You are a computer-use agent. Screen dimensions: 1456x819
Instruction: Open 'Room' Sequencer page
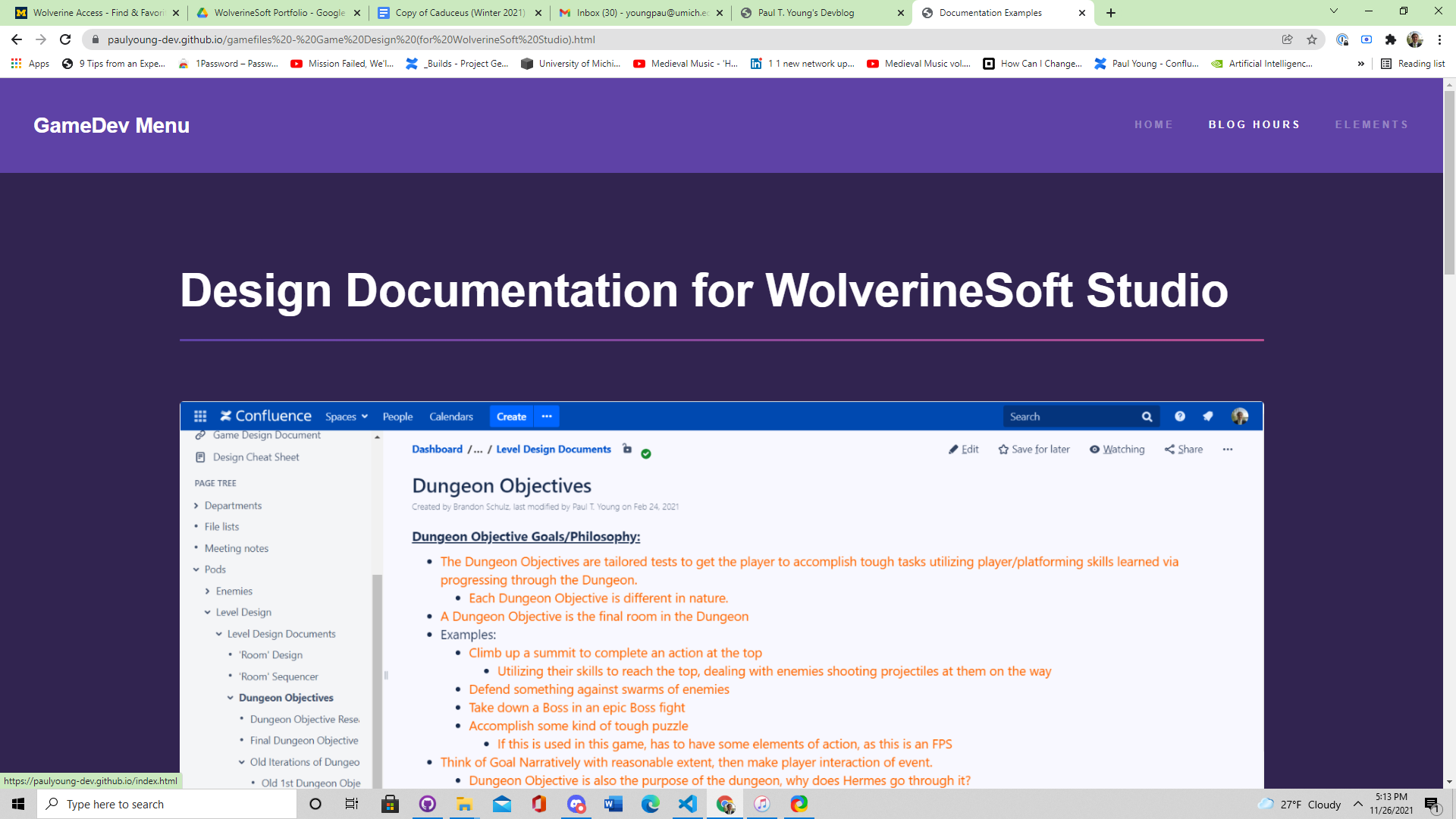coord(278,676)
